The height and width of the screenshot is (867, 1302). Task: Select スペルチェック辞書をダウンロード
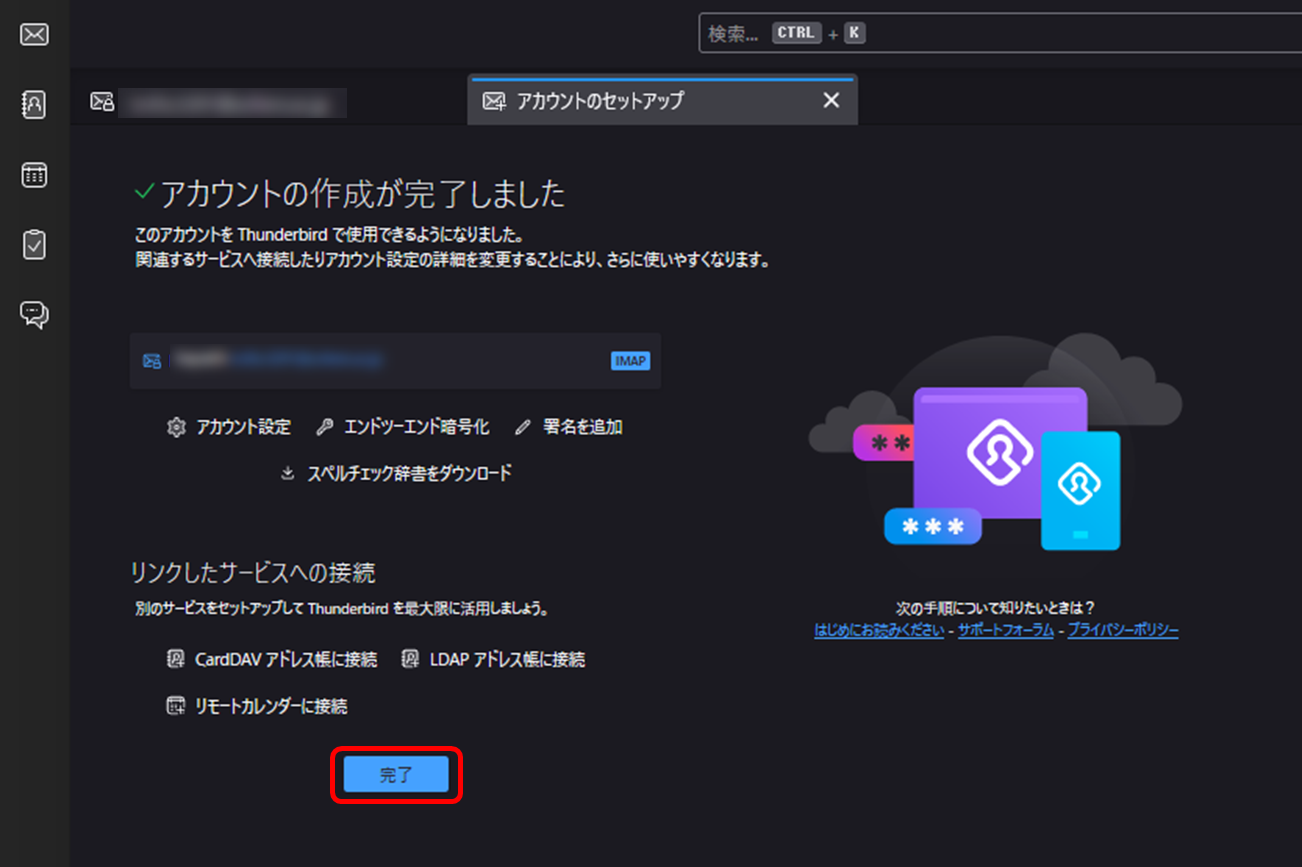click(395, 473)
